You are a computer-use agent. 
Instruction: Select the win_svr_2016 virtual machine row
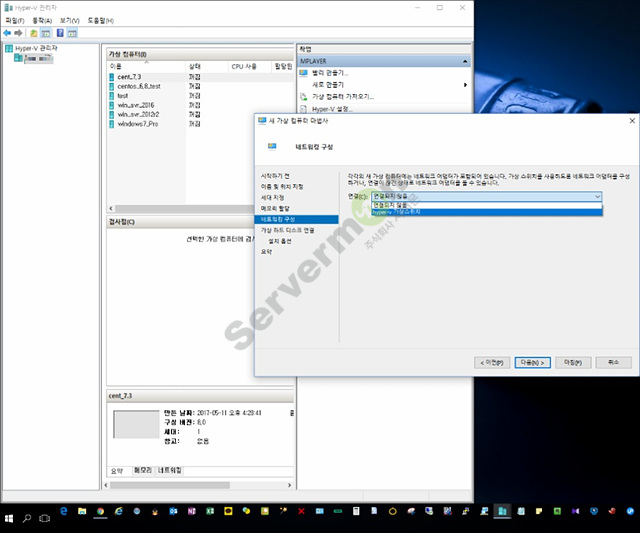[x=200, y=105]
